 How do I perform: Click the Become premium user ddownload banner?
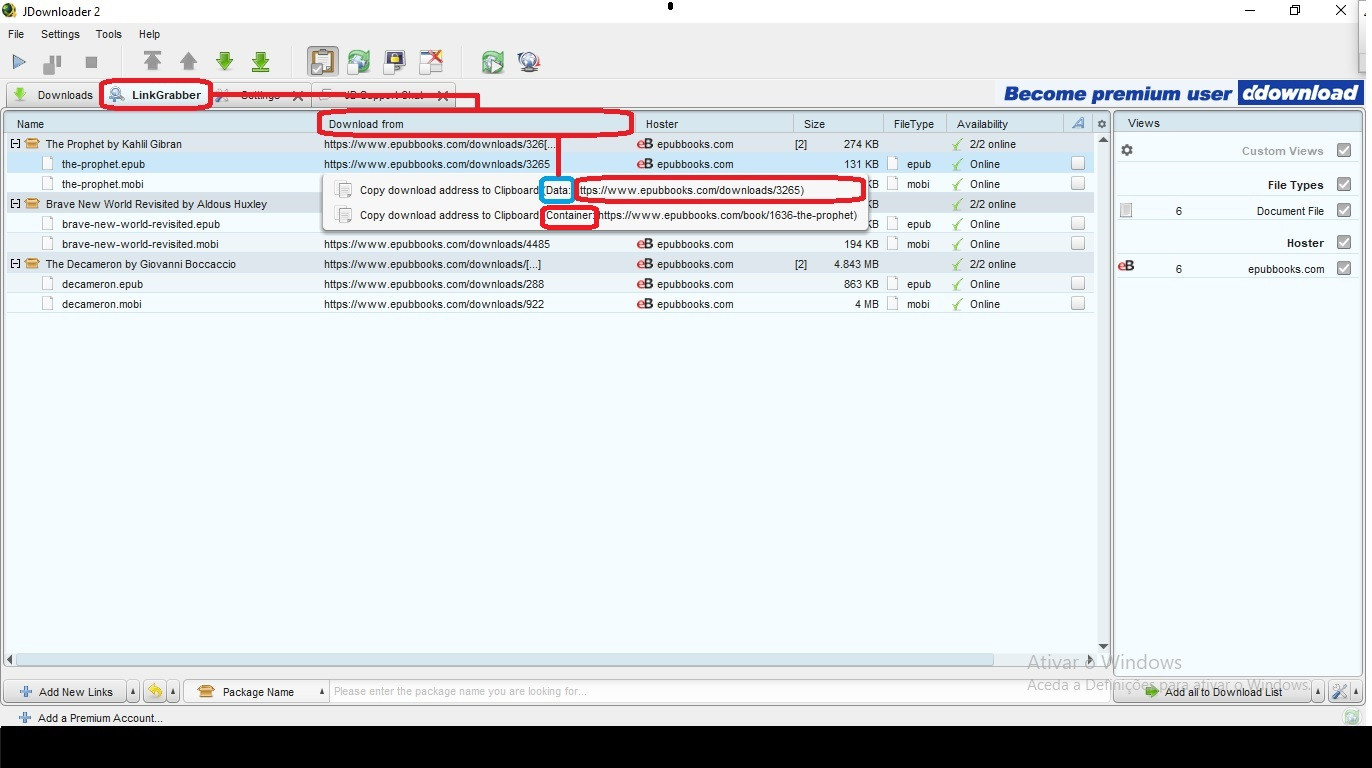[x=1182, y=94]
